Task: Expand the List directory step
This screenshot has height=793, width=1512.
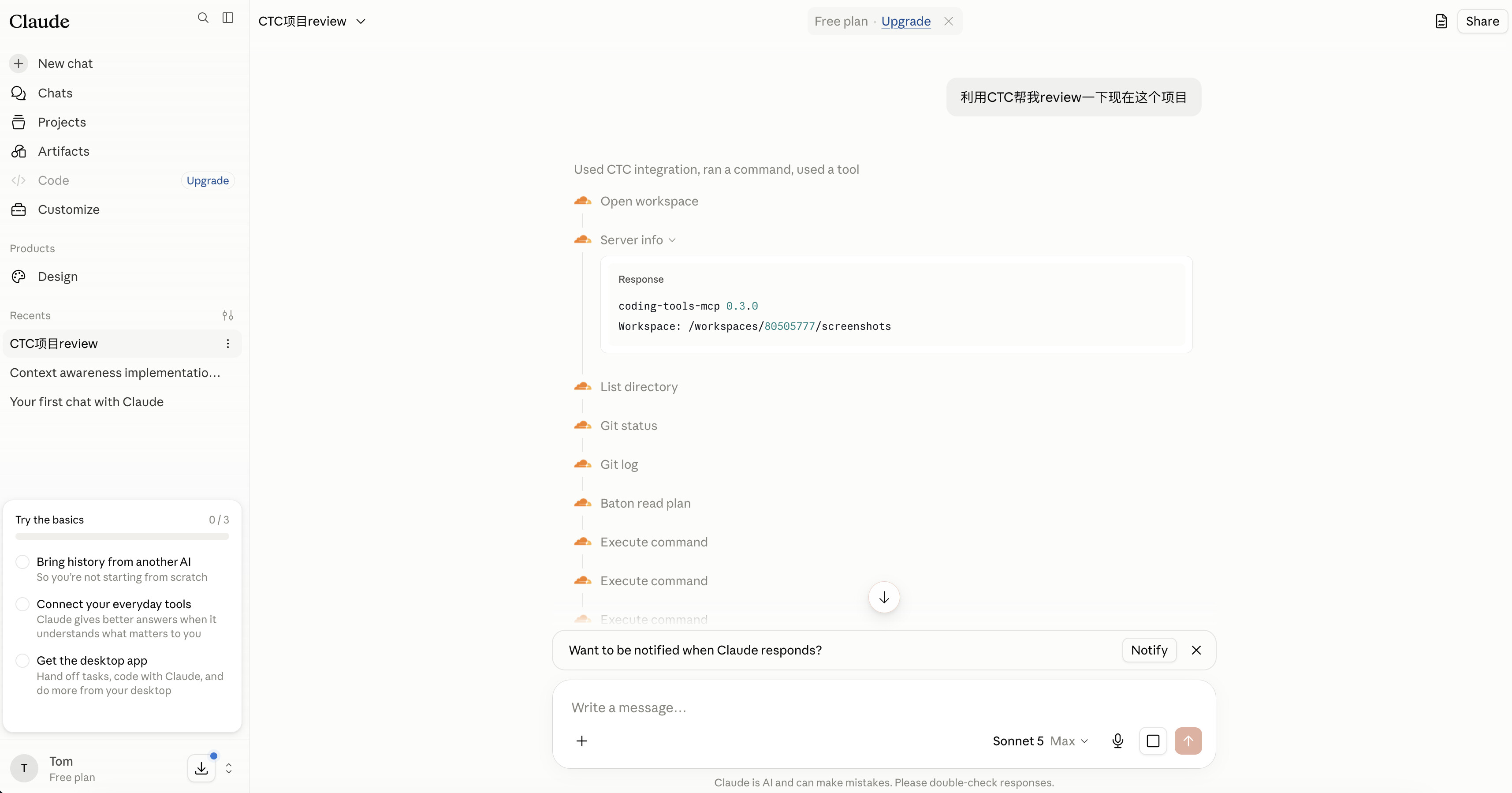Action: click(x=639, y=386)
